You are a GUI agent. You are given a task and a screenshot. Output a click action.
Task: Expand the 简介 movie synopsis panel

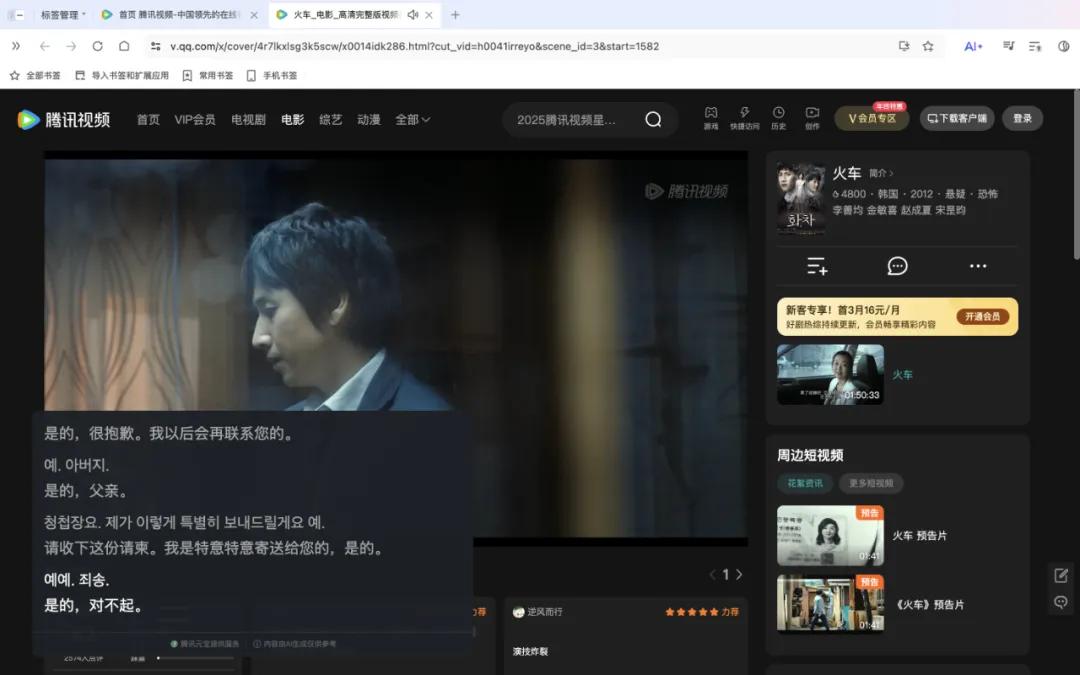[881, 173]
